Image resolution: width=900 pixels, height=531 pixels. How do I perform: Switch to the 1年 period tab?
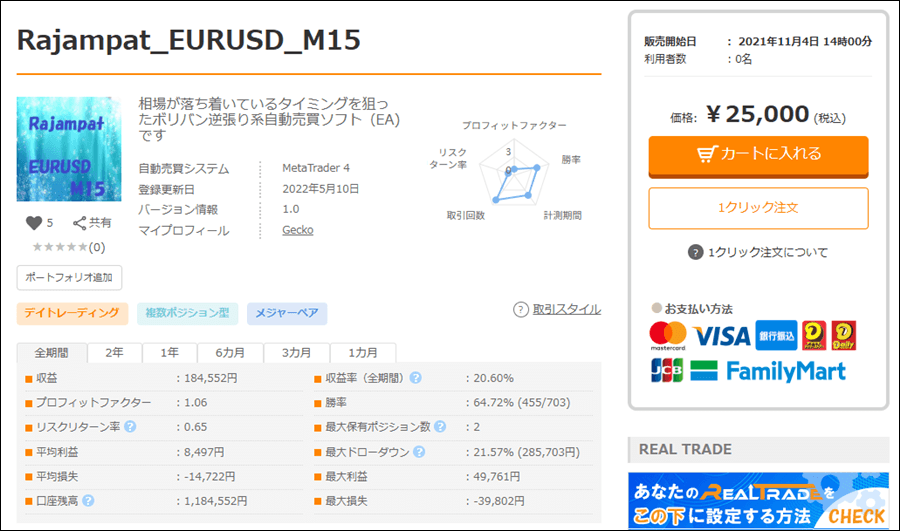point(169,353)
